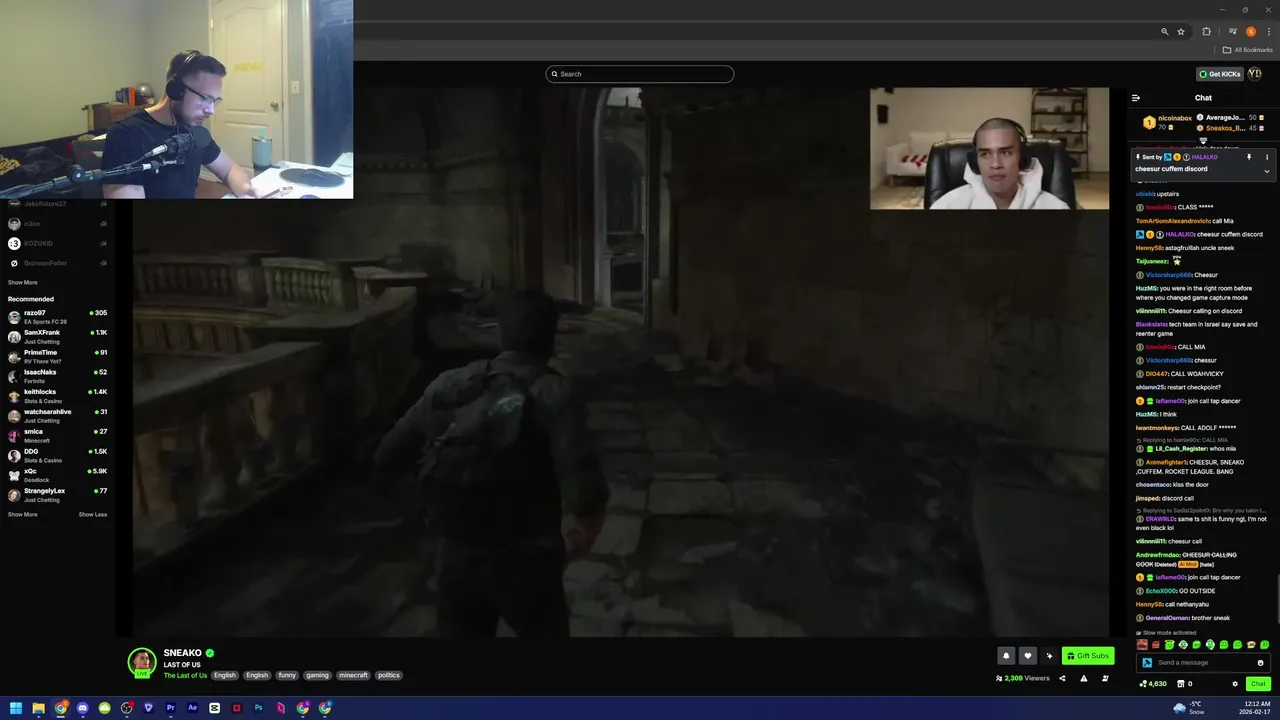This screenshot has width=1280, height=720.
Task: Collapse the chat panel with the arrow icon
Action: coord(1136,98)
